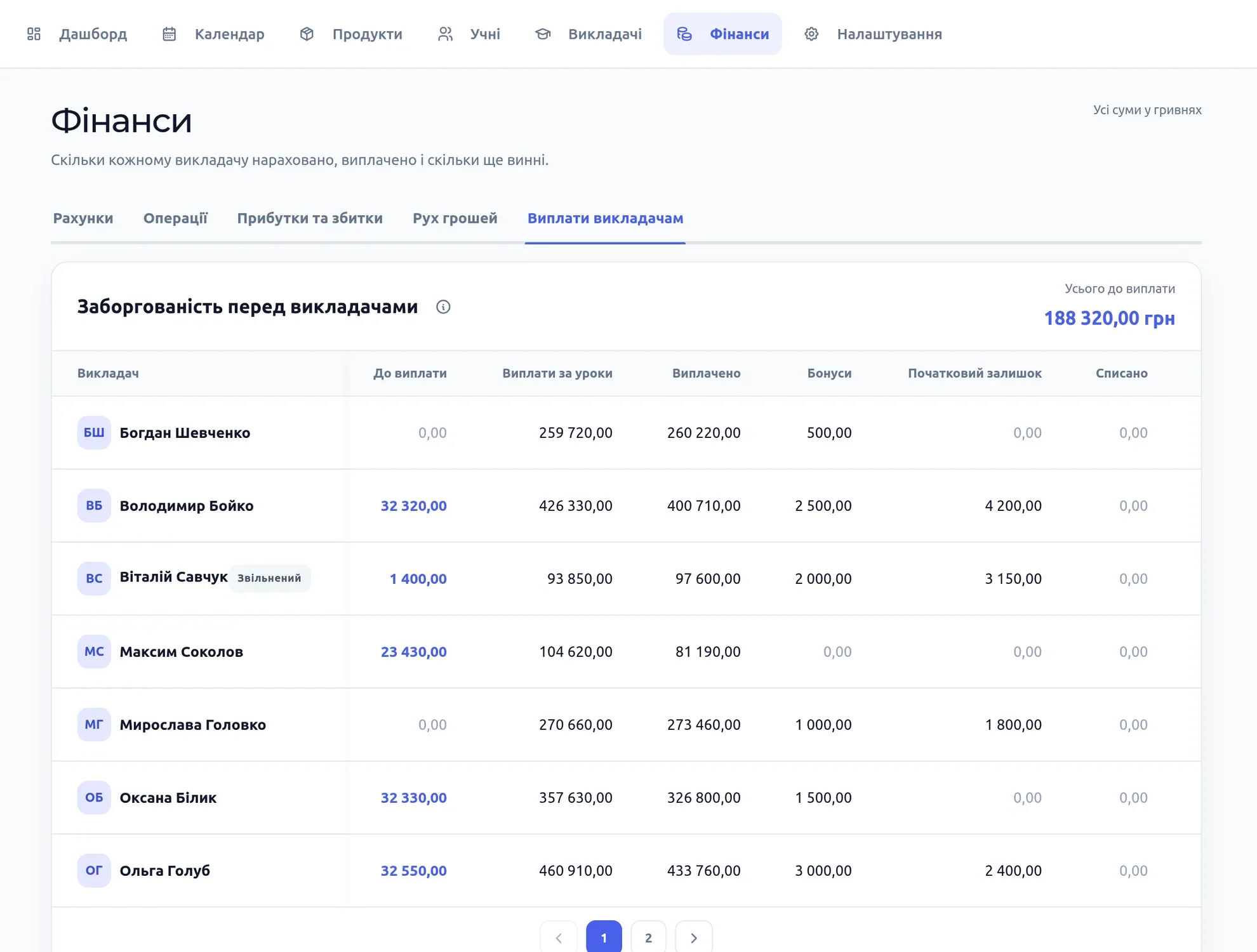
Task: Click the Календар calendar icon
Action: pyautogui.click(x=169, y=34)
